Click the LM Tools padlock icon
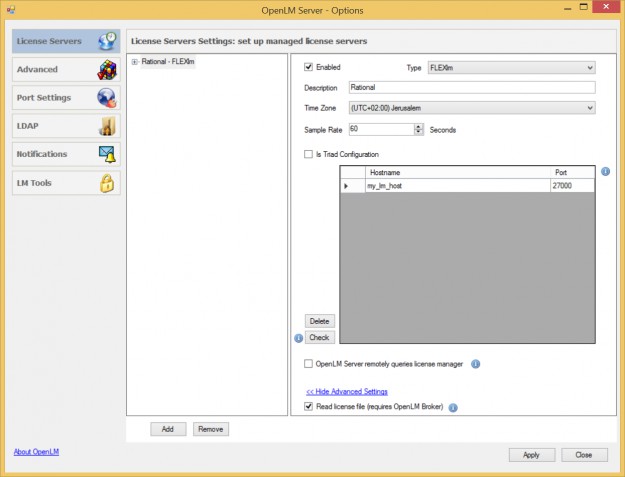The width and height of the screenshot is (625, 477). (107, 183)
